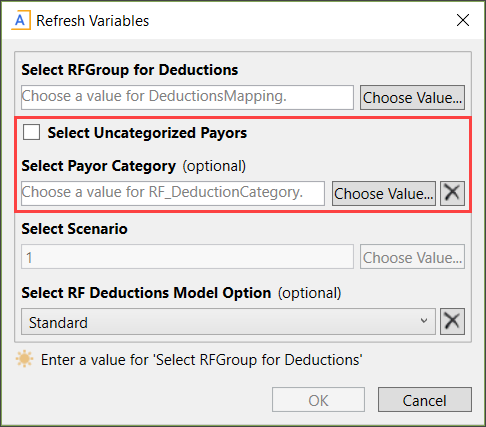Enable the Select Uncategorized Payors checkbox
The height and width of the screenshot is (427, 486).
click(x=31, y=132)
